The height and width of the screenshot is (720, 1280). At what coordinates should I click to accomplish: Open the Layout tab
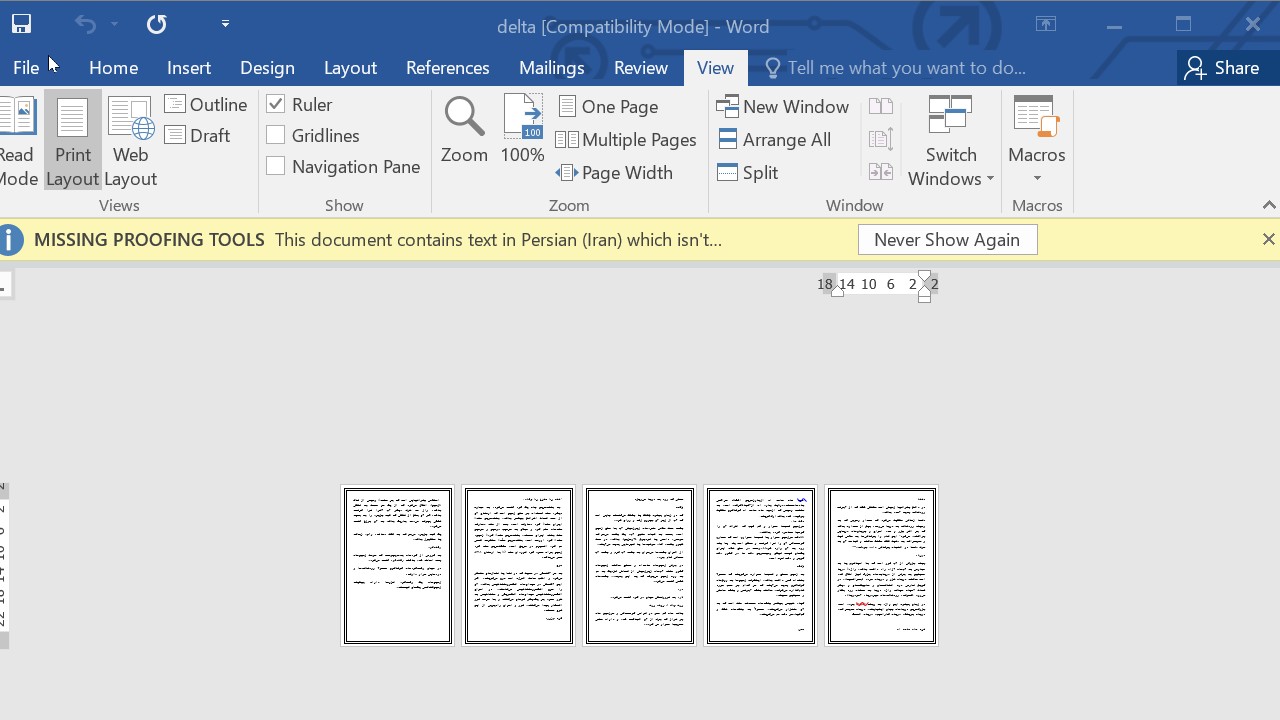pyautogui.click(x=350, y=68)
